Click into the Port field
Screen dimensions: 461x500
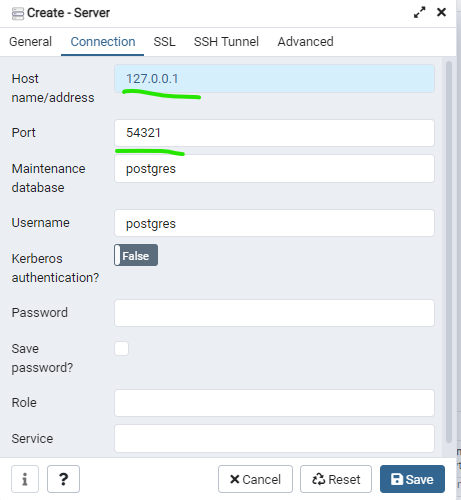(x=274, y=133)
